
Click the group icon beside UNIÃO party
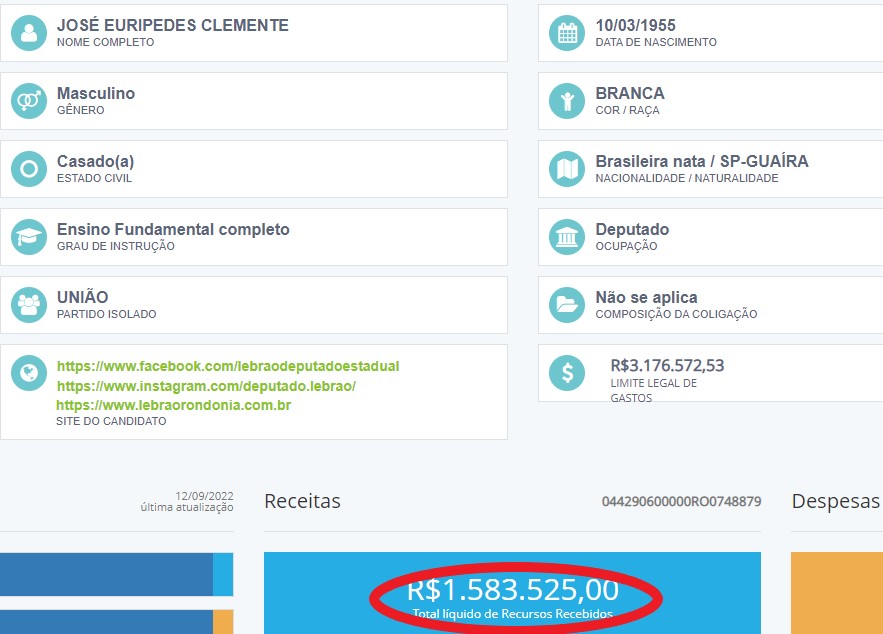pos(29,305)
